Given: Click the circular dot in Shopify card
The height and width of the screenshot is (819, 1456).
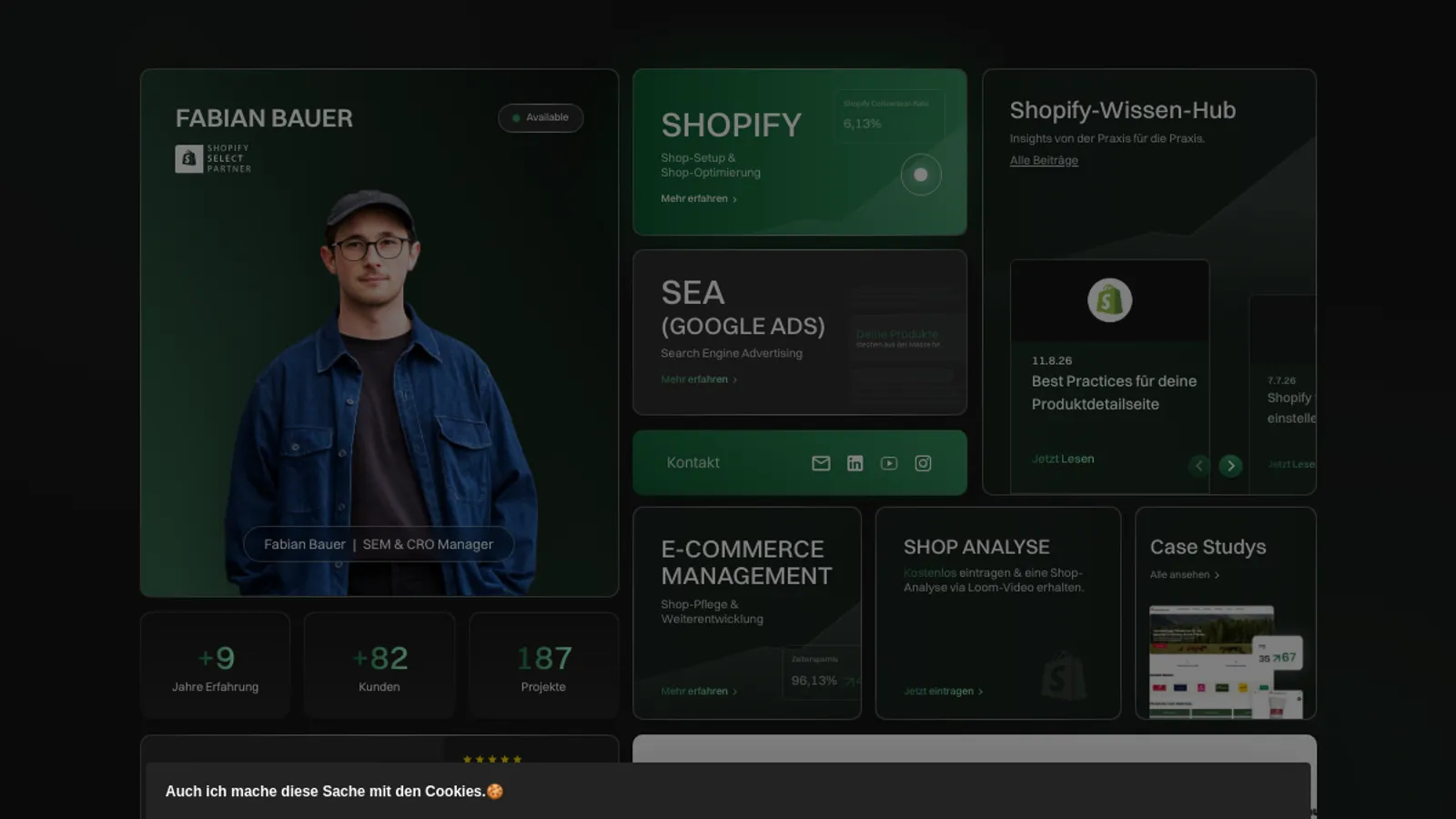Looking at the screenshot, I should coord(921,175).
